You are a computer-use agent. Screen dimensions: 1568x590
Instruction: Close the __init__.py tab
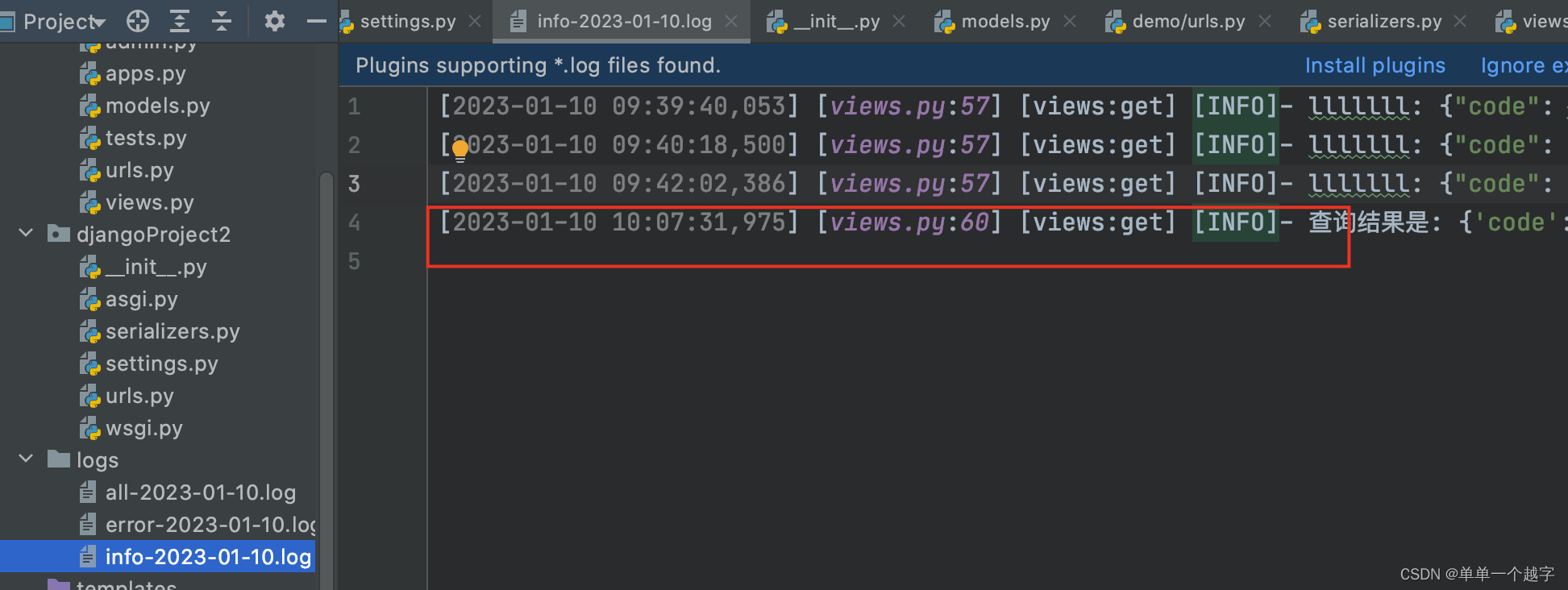click(899, 22)
